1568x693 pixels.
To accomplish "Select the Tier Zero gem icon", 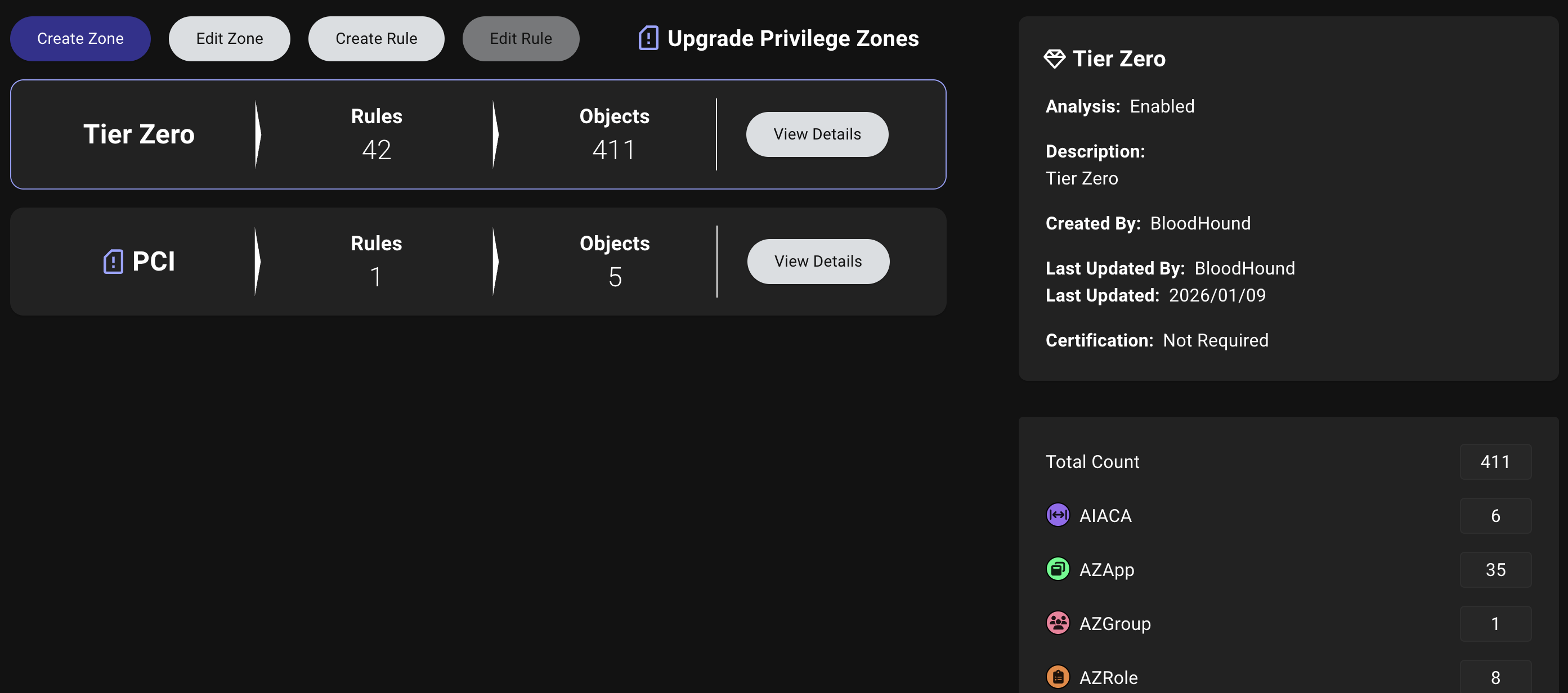I will [x=1055, y=58].
